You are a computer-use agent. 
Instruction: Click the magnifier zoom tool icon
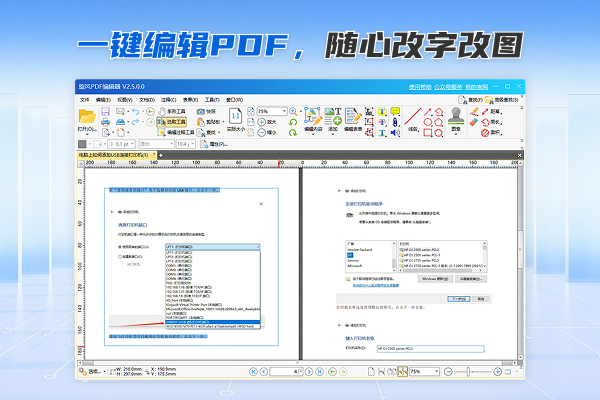(293, 111)
